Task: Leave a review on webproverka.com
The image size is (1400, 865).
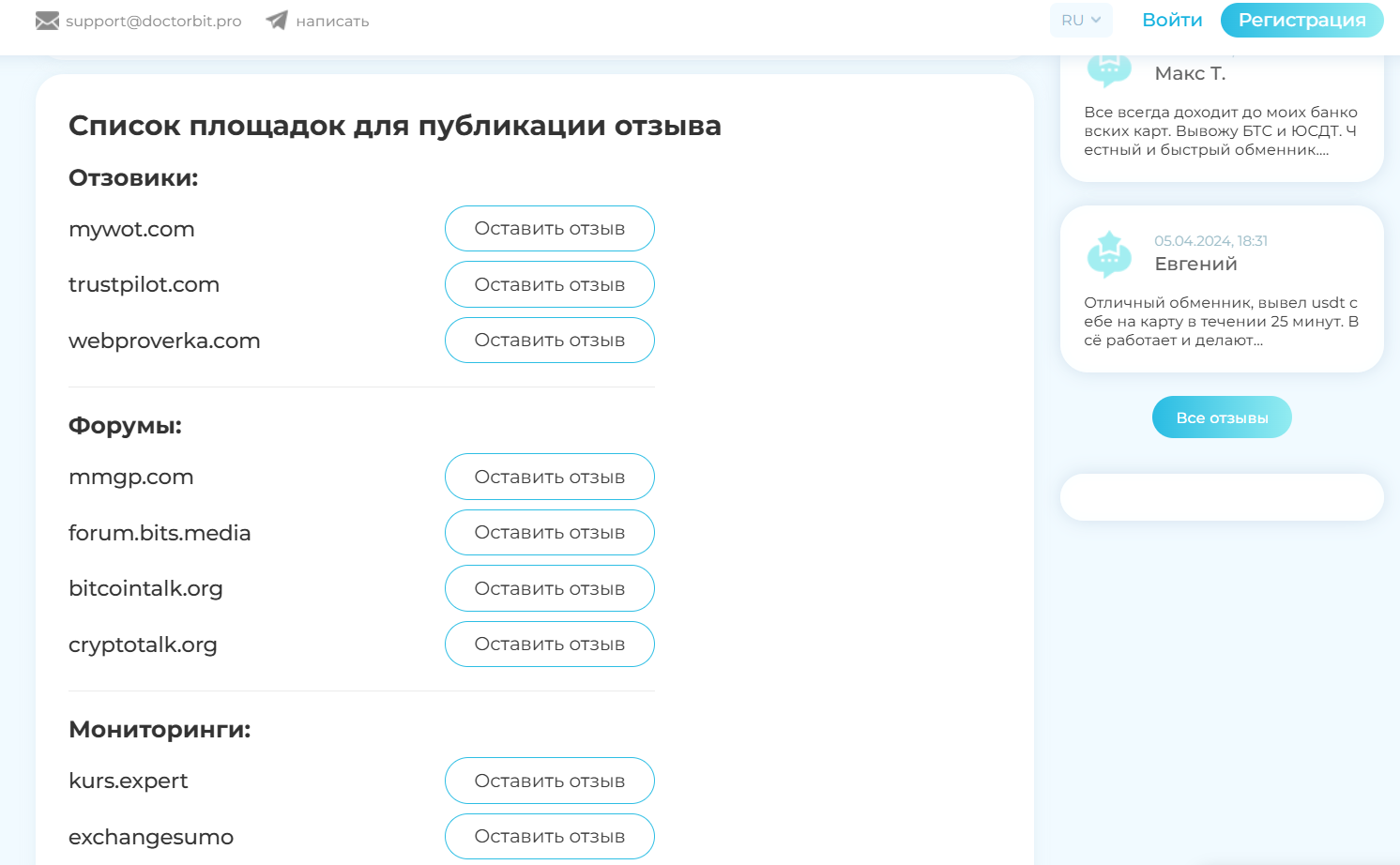Action: (549, 341)
